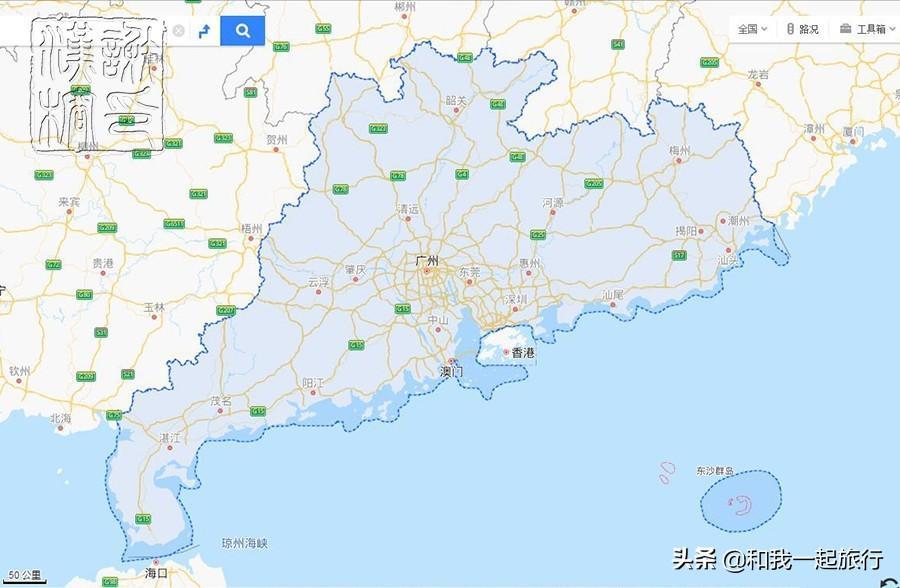
Task: Open the 工具箱 toolbox dropdown
Action: pos(863,29)
